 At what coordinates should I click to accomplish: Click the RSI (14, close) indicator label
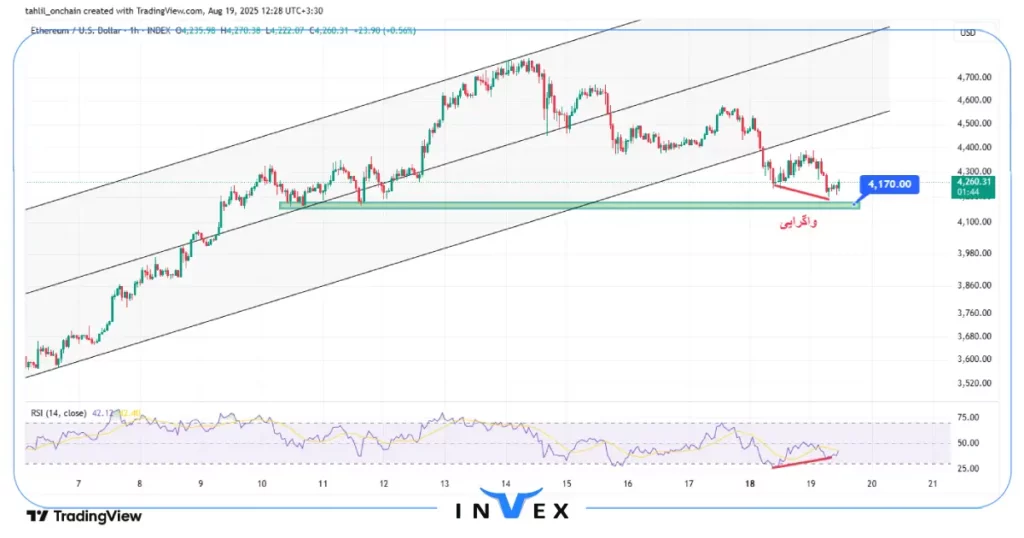58,412
